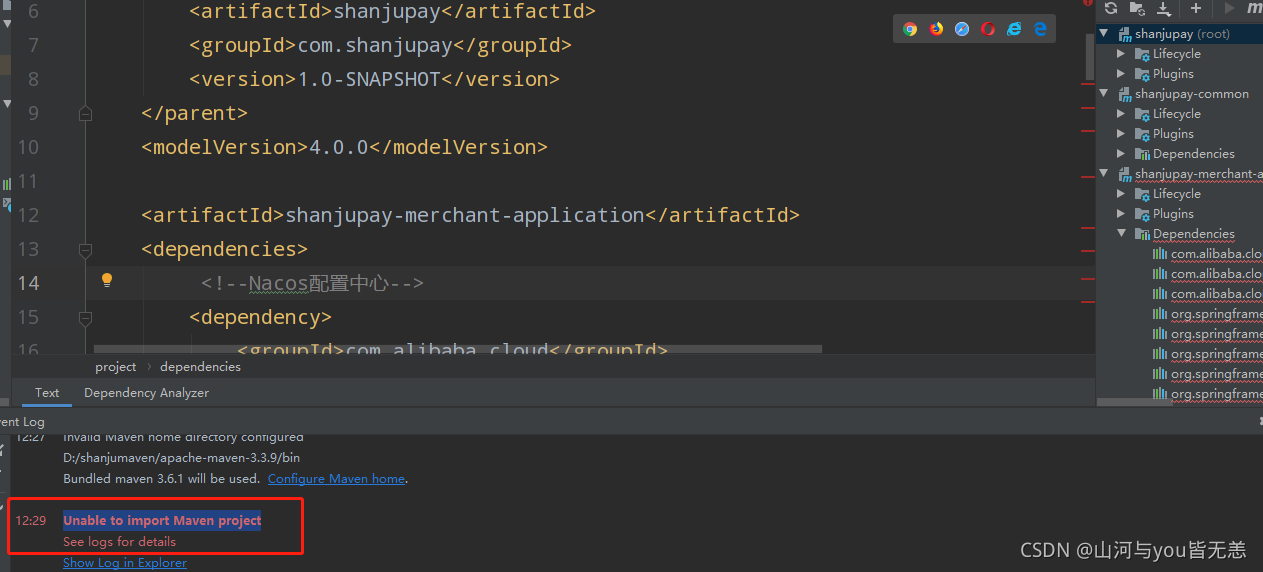This screenshot has width=1263, height=572.
Task: Click the D:/shanjumaven/apache-maven-3.3.9/bin path text
Action: coord(181,458)
